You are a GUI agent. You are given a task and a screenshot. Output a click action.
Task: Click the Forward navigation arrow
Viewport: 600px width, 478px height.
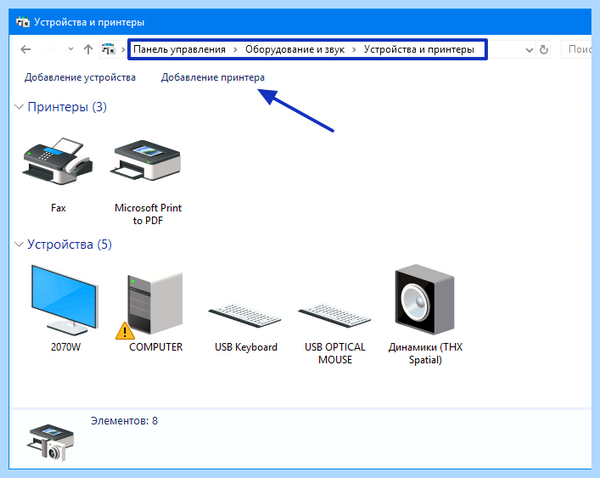click(50, 49)
